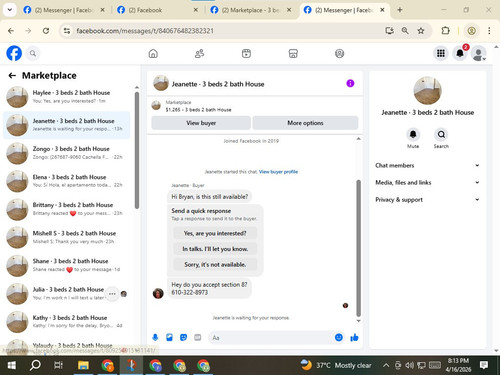Send quick reply In talks. I'll let you know.

(215, 249)
